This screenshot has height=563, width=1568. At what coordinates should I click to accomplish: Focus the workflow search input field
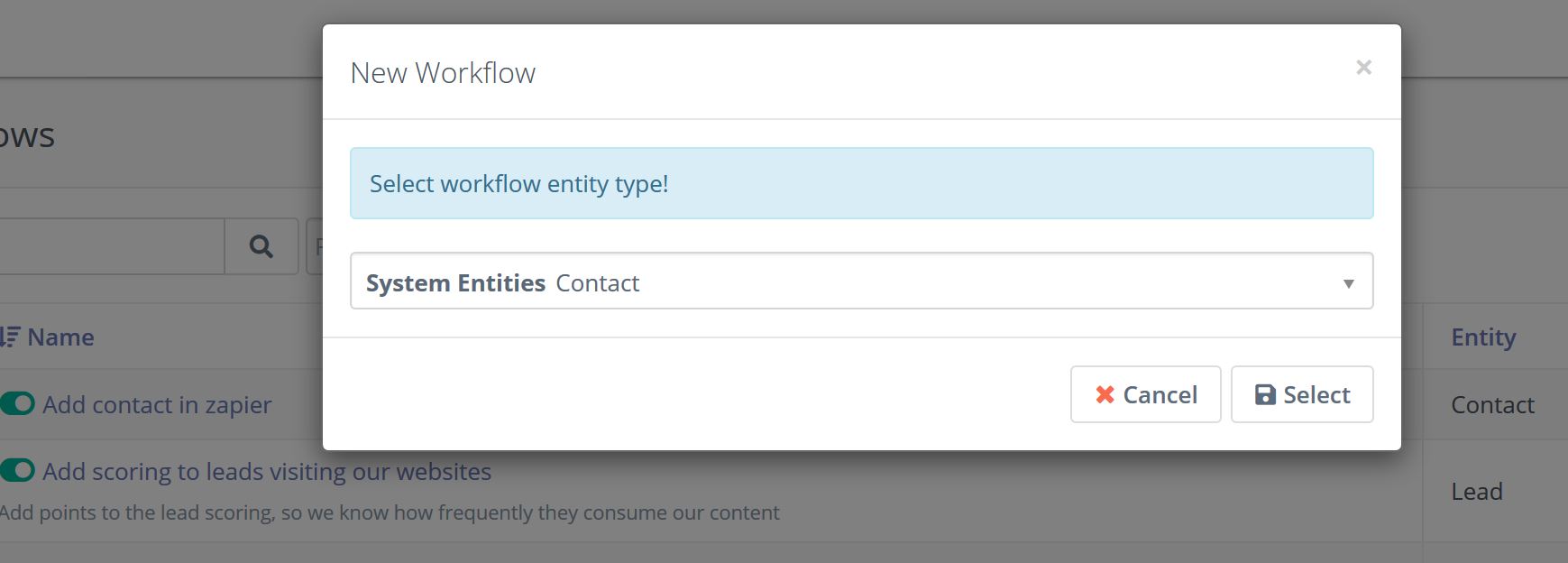[x=112, y=245]
